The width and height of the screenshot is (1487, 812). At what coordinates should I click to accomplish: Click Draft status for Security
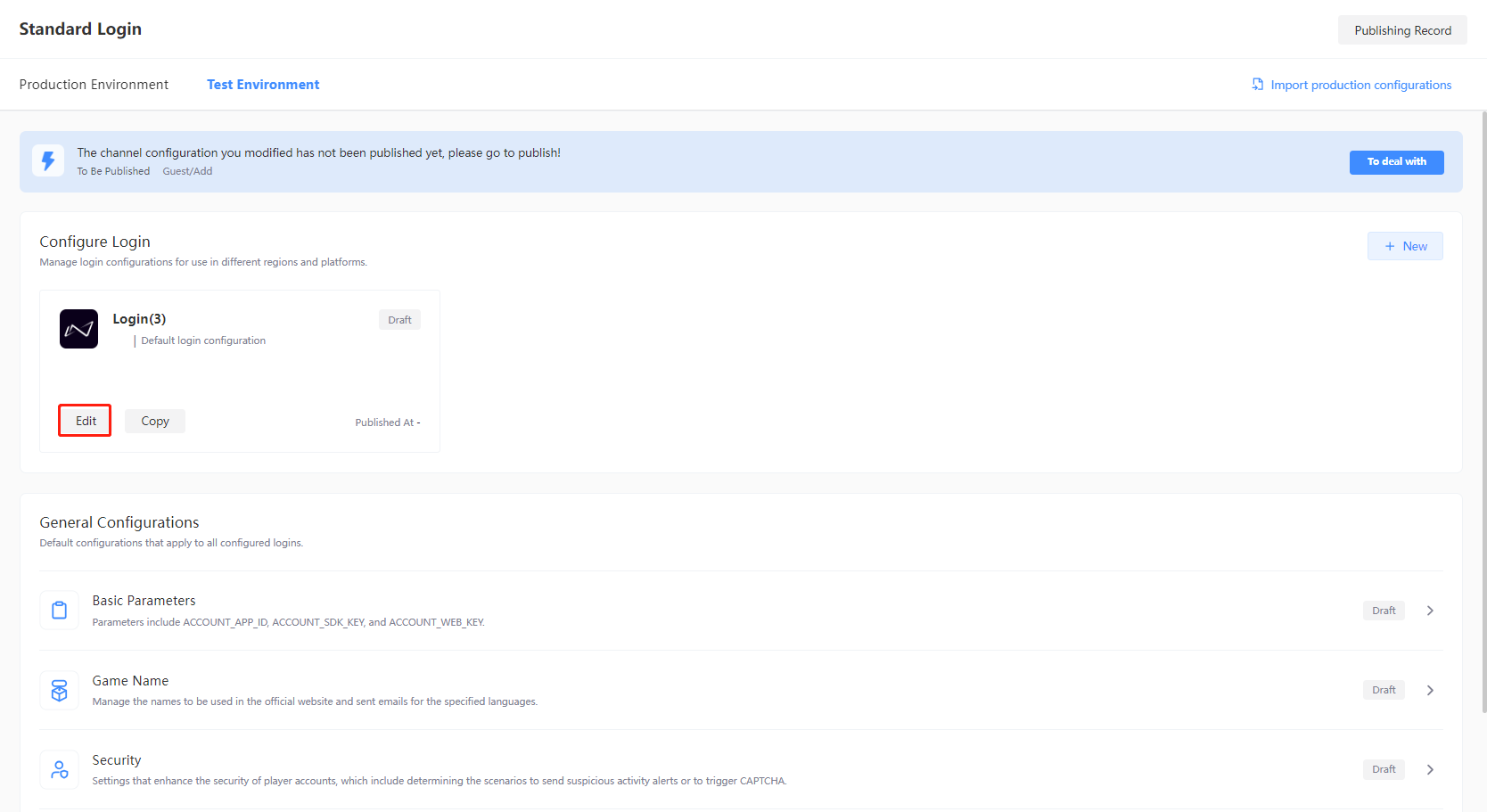pos(1384,769)
